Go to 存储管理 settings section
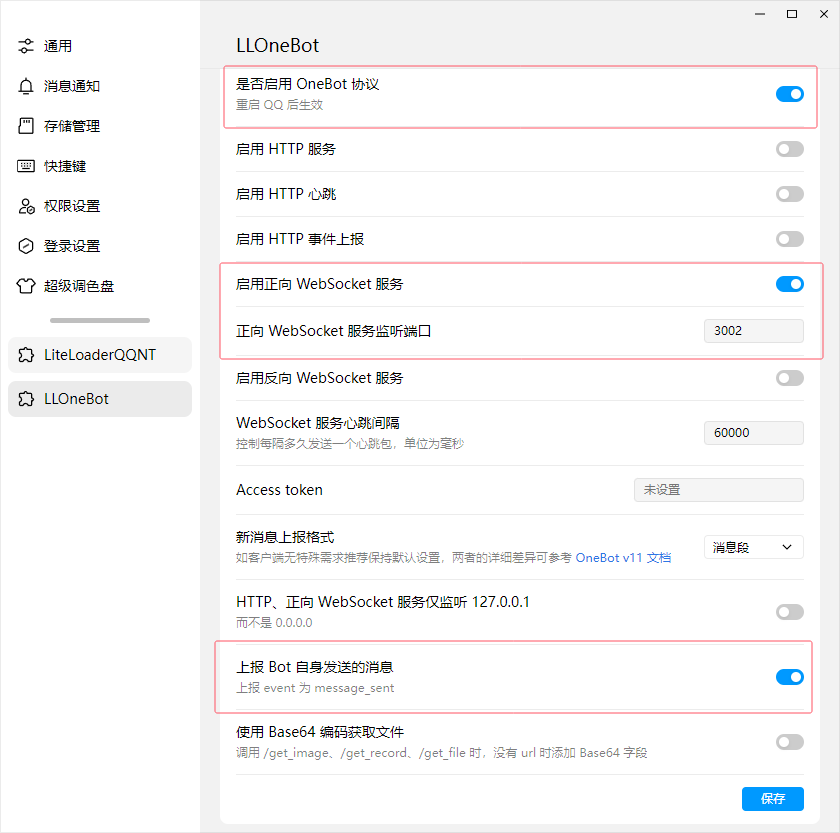Screen dimensions: 840x833 pyautogui.click(x=100, y=126)
